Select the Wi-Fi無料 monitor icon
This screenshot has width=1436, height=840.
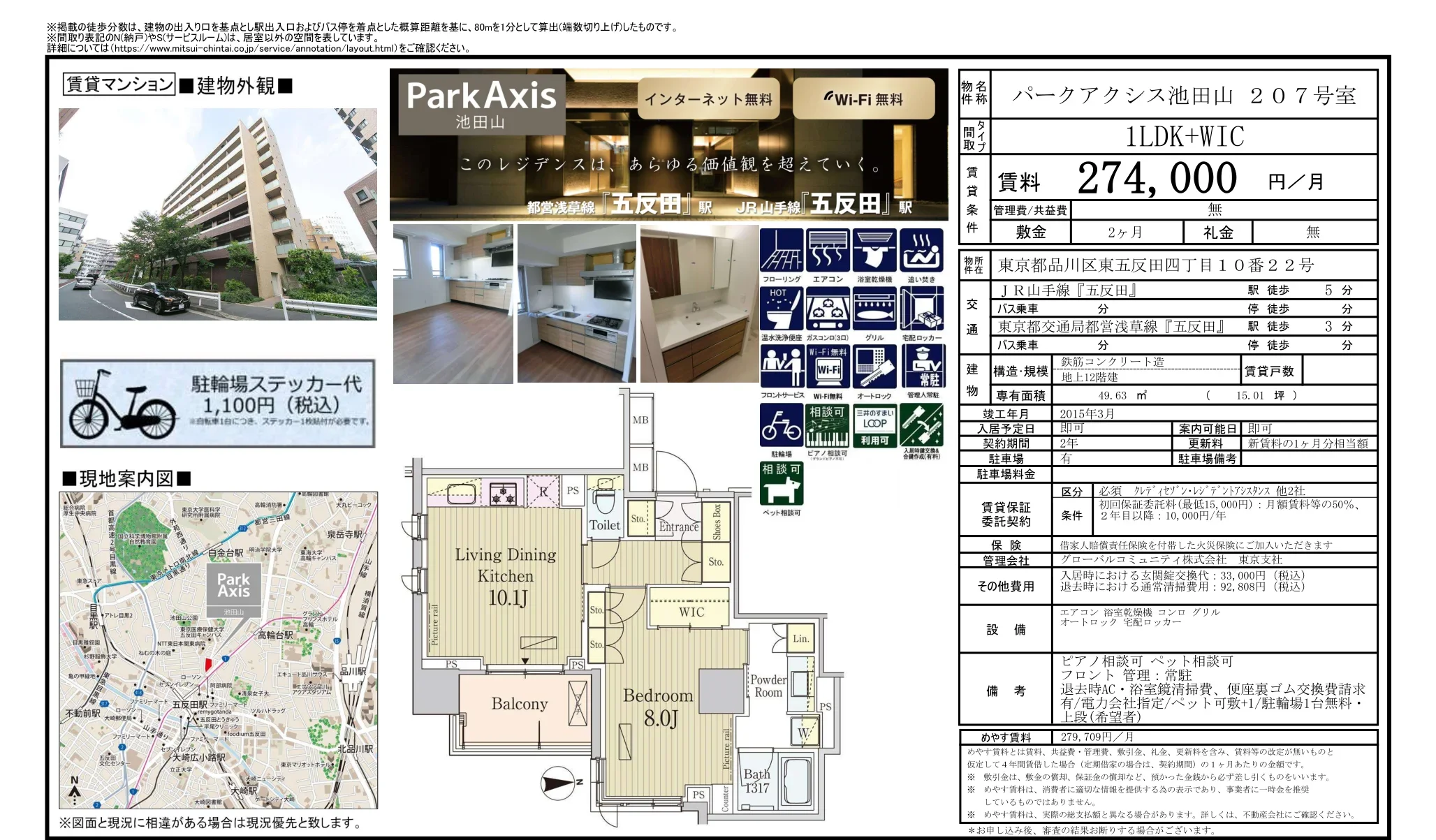coord(828,367)
